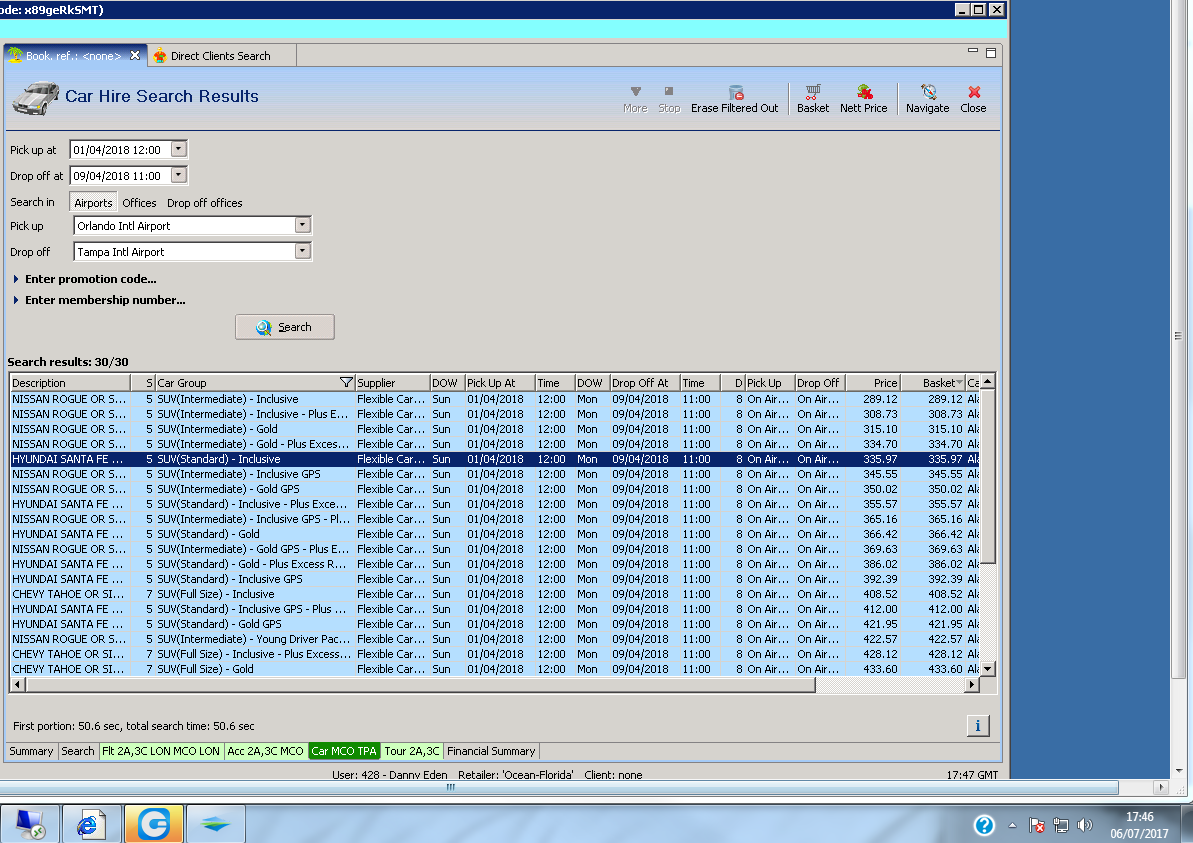Click Basket column sort arrow header
Image resolution: width=1193 pixels, height=843 pixels.
(959, 383)
